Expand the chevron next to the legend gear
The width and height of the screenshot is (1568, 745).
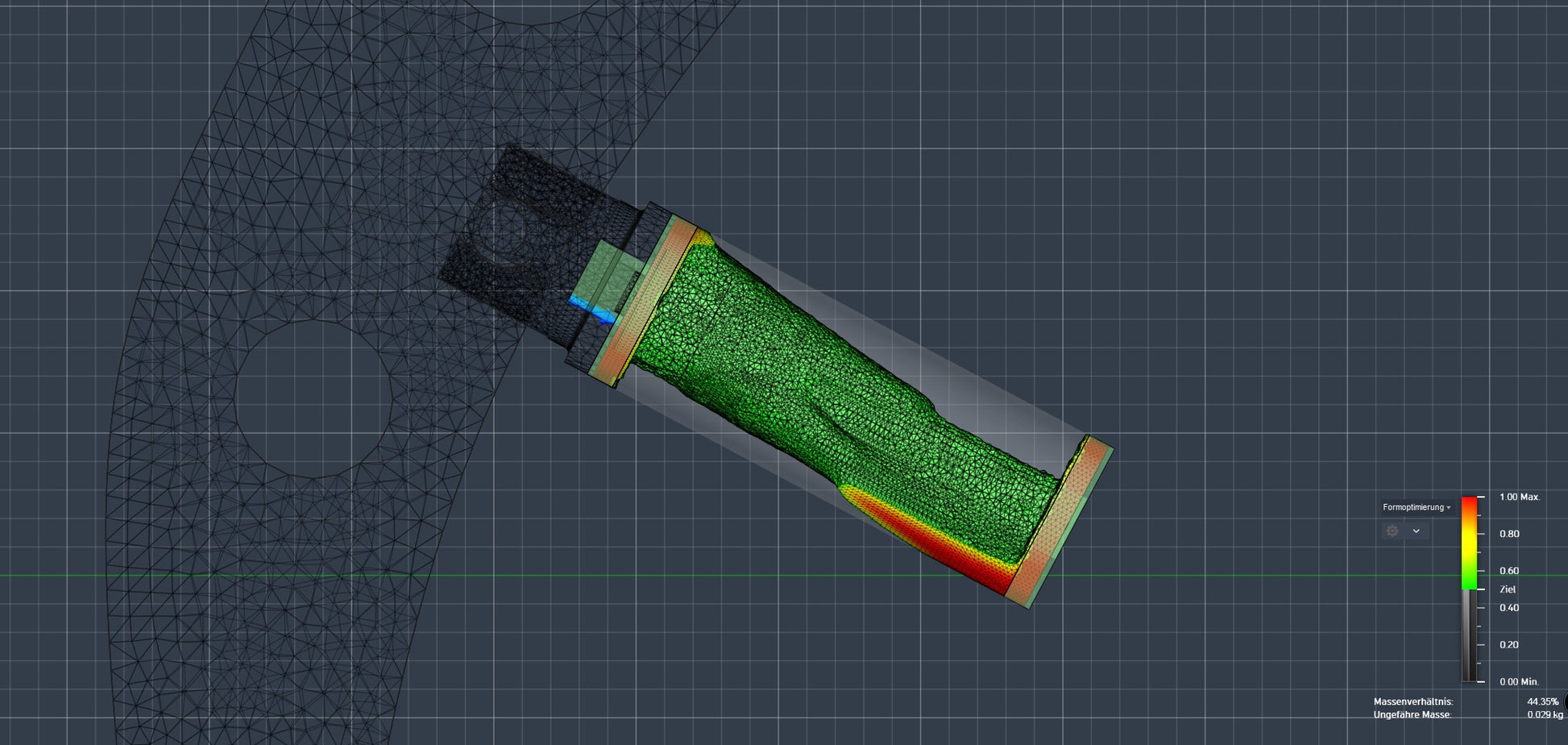click(x=1416, y=531)
